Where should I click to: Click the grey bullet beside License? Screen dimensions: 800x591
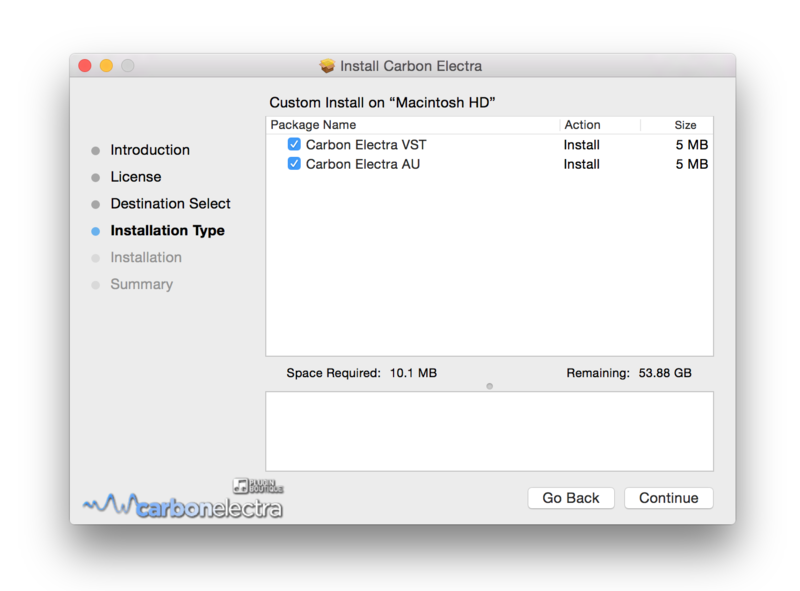(95, 178)
